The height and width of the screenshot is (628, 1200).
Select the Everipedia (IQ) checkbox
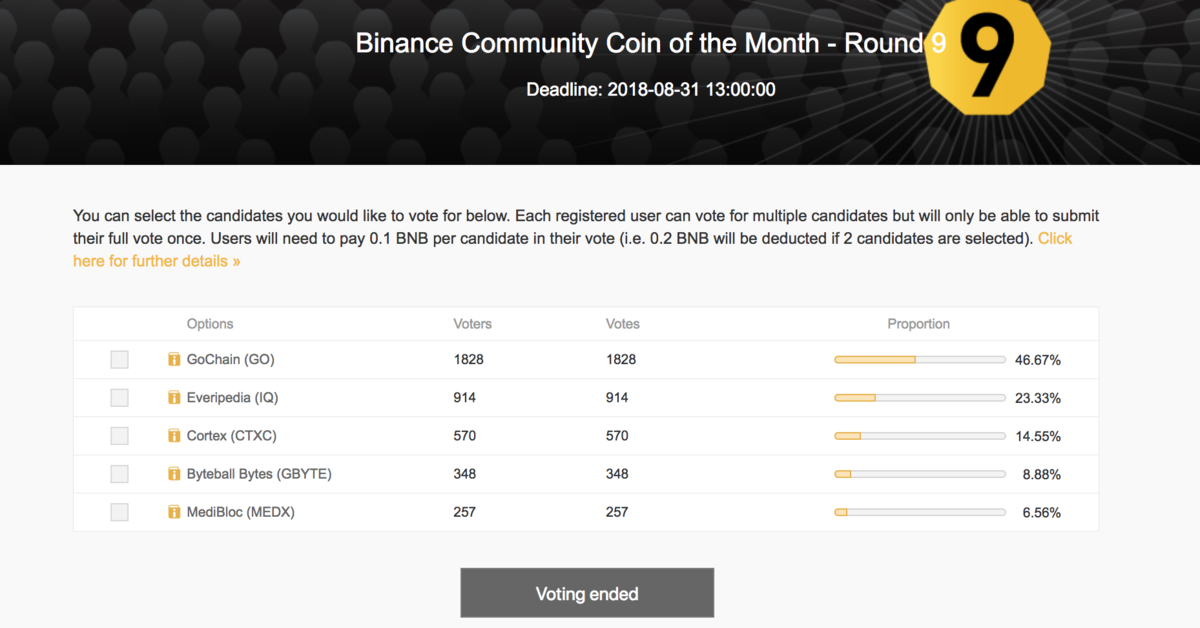point(119,397)
